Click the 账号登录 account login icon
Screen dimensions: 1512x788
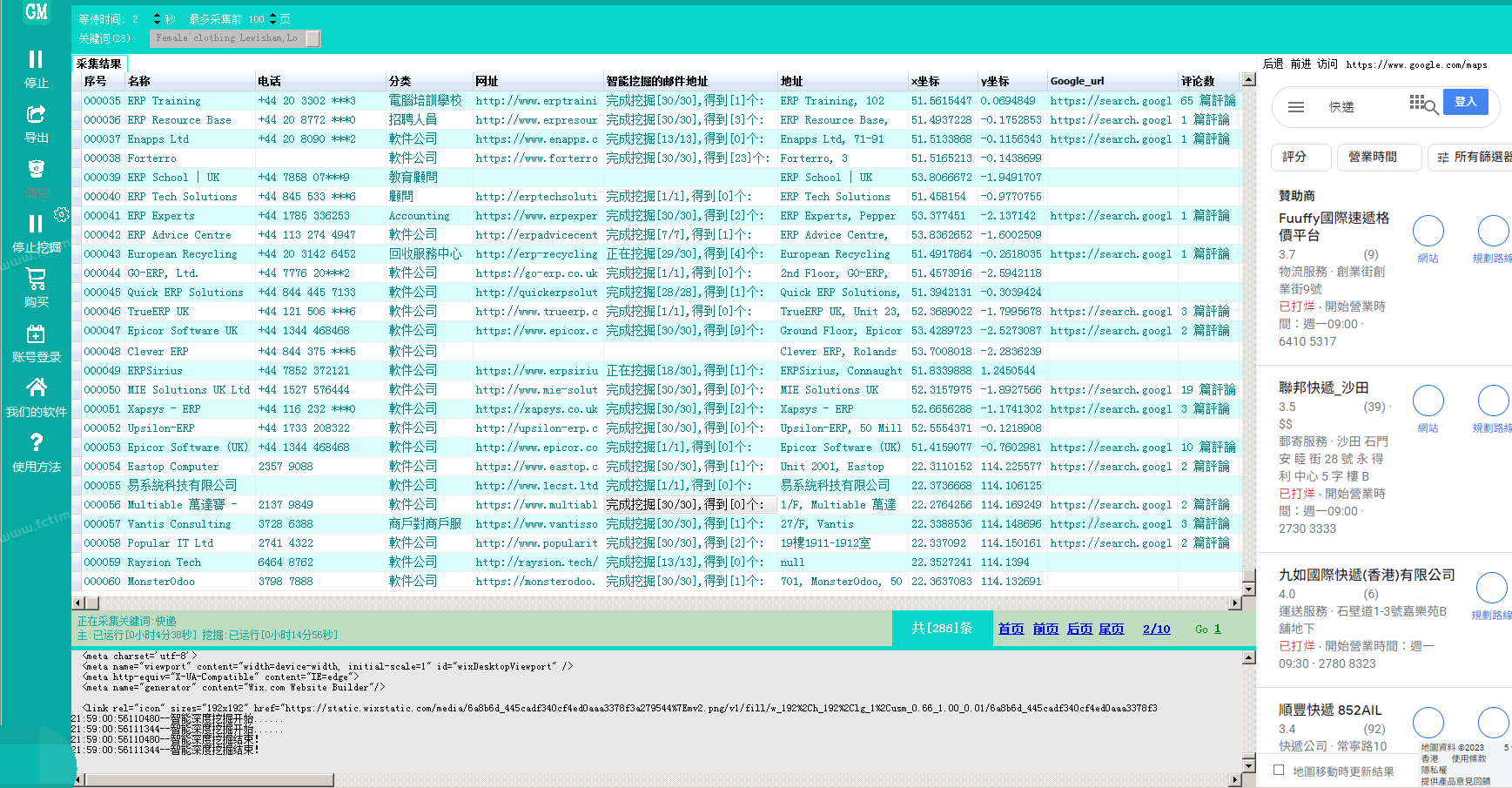pyautogui.click(x=36, y=334)
